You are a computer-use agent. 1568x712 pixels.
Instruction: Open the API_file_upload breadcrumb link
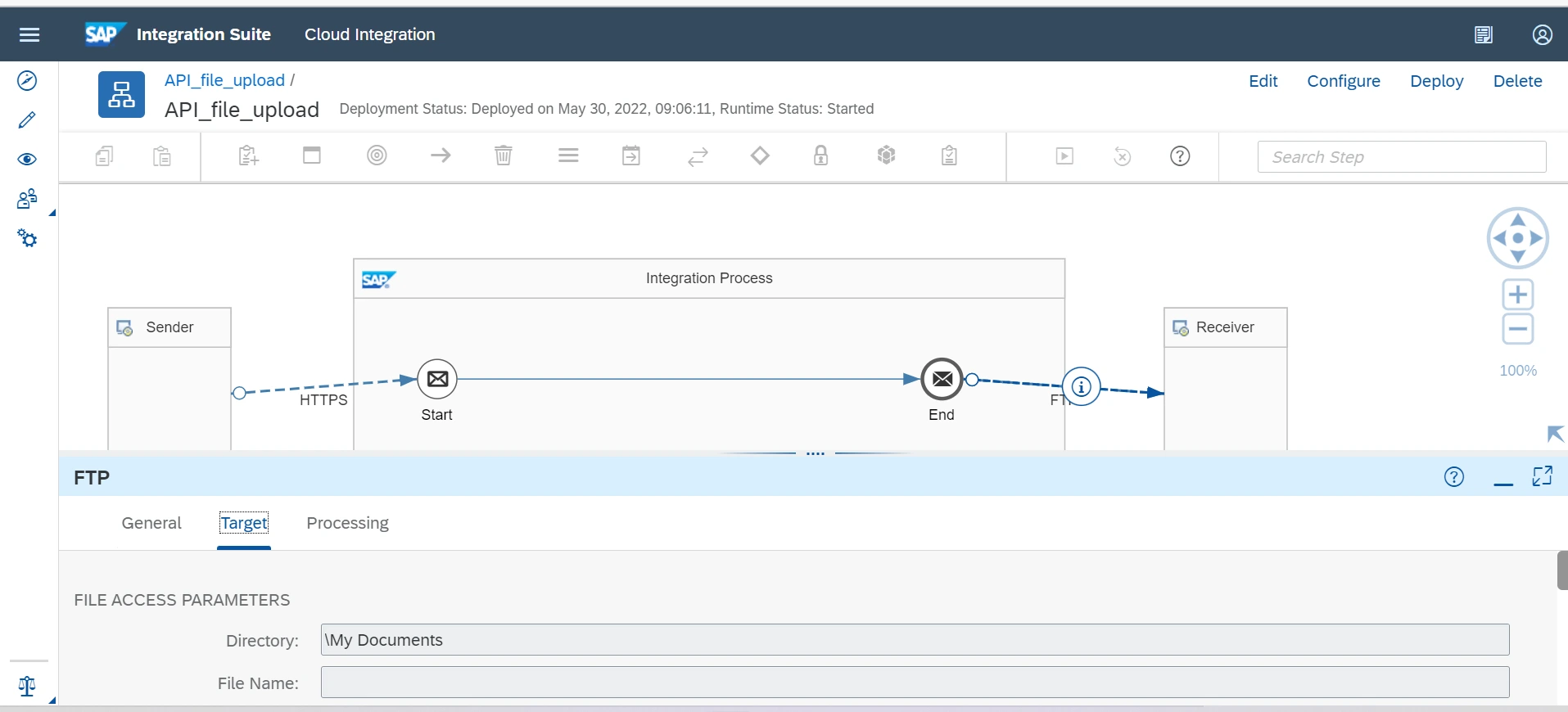(x=224, y=80)
